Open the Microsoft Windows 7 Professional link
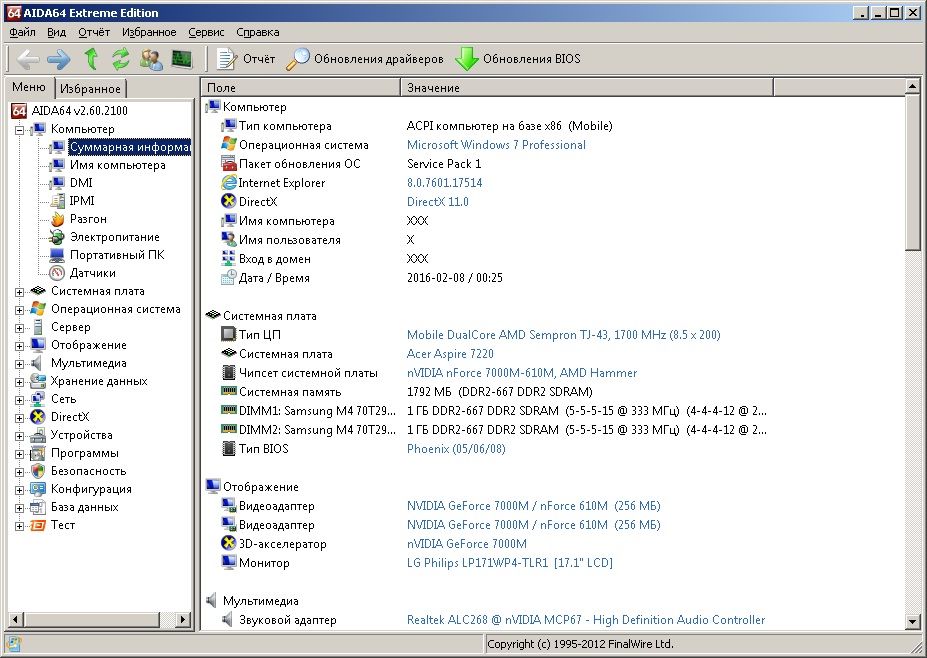 point(496,145)
